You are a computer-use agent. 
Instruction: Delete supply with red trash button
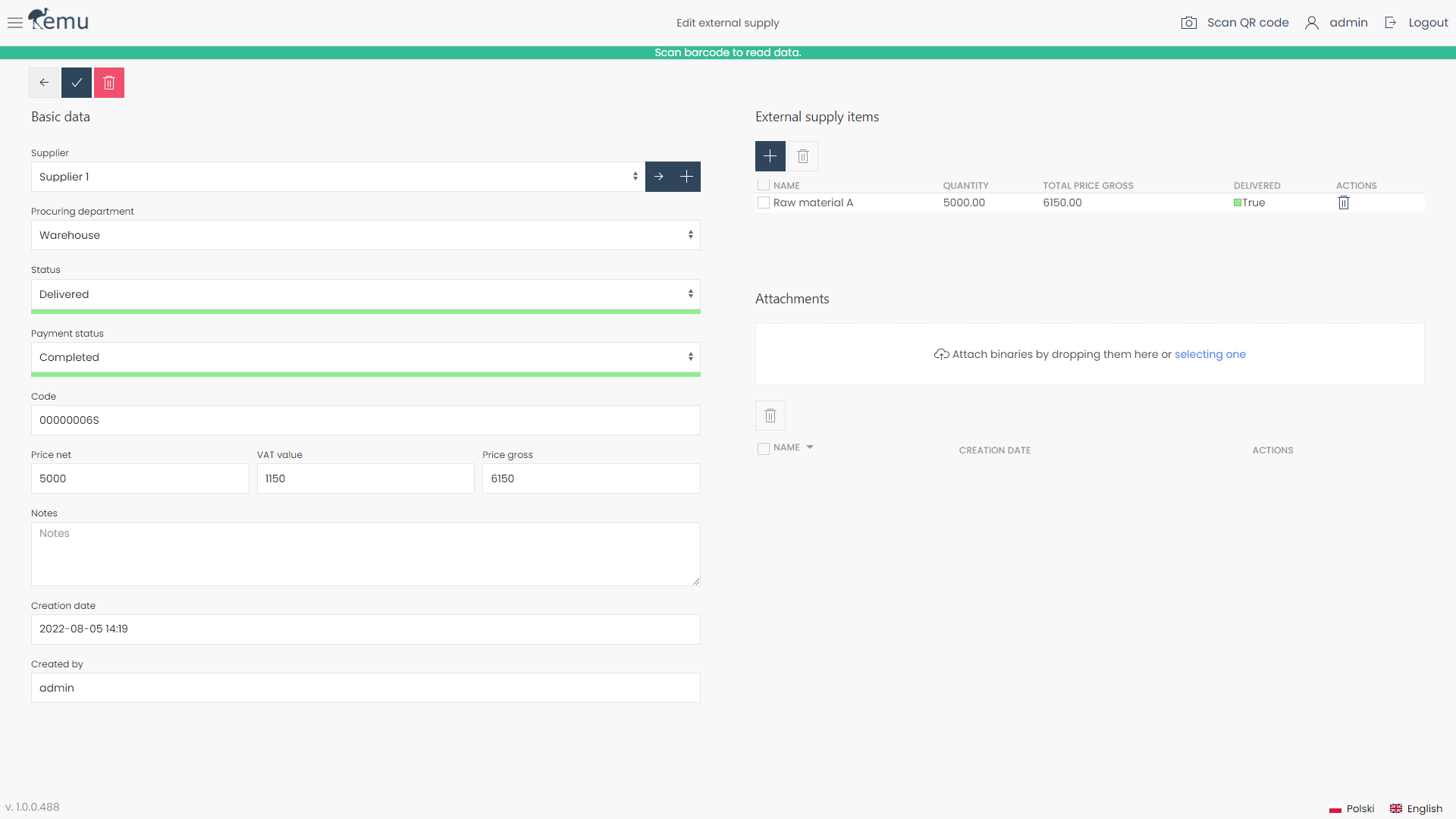tap(109, 83)
